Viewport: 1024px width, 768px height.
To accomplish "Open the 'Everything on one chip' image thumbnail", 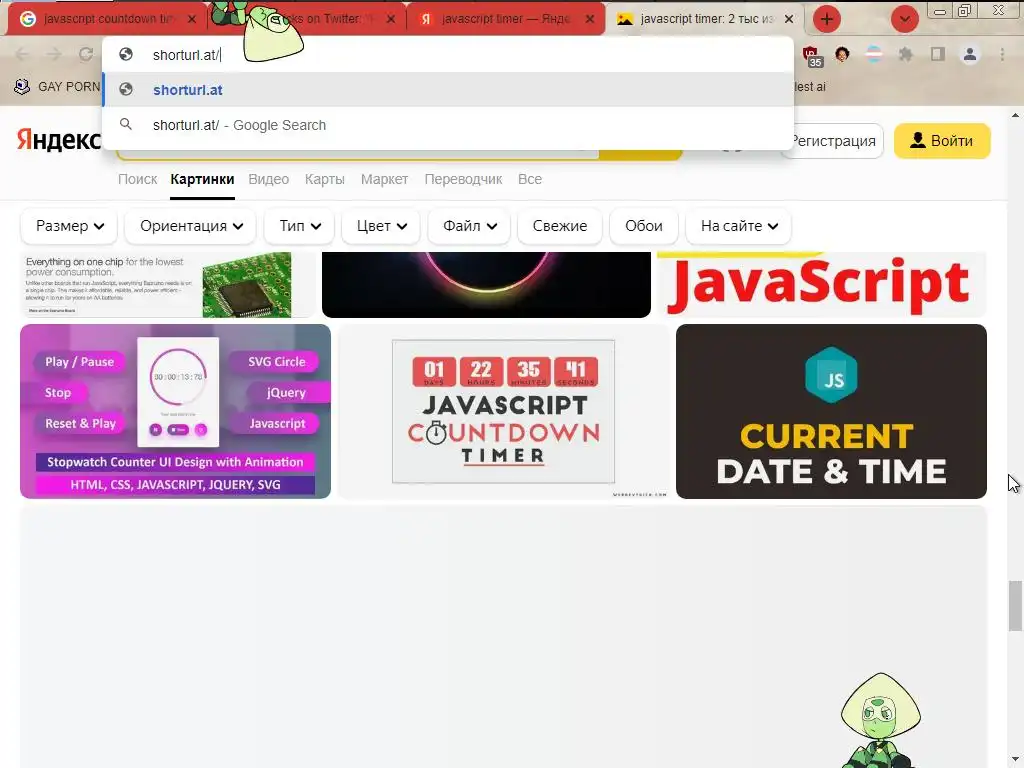I will (167, 285).
